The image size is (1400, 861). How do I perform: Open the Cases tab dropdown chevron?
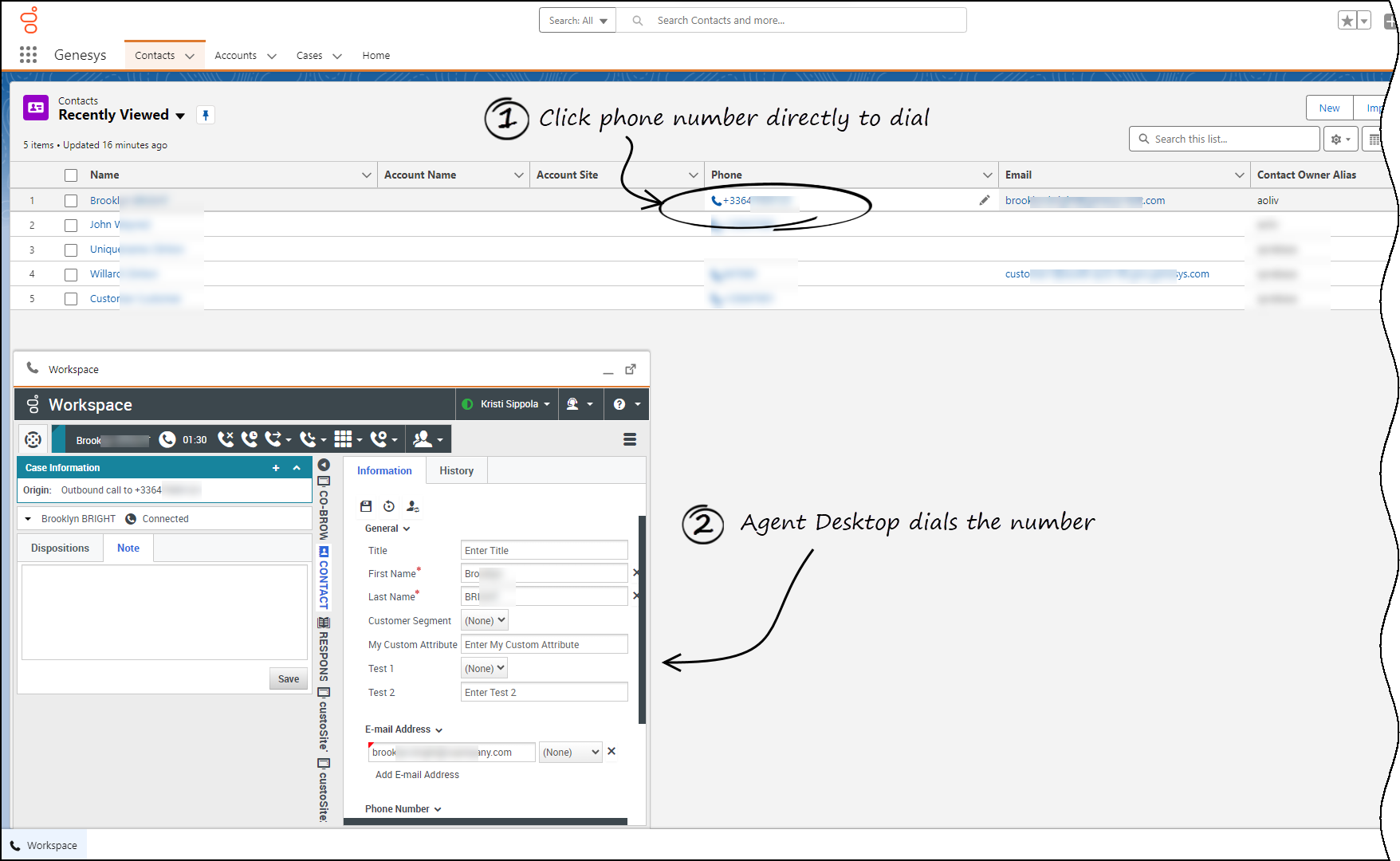pyautogui.click(x=337, y=56)
